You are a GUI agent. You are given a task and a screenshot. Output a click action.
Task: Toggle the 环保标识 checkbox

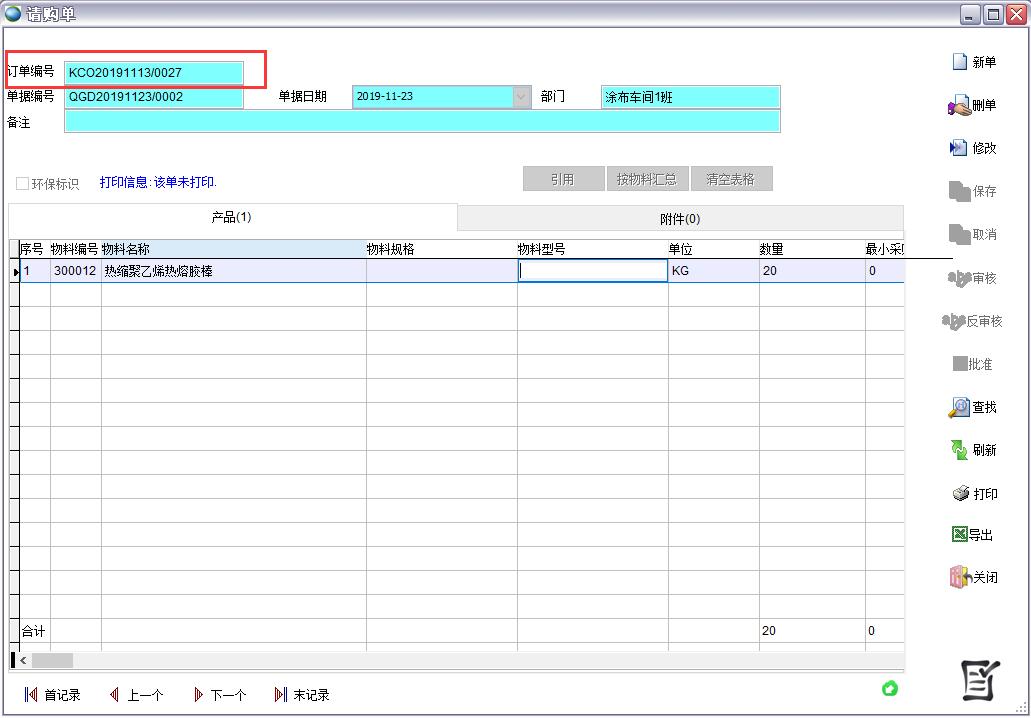tap(22, 184)
